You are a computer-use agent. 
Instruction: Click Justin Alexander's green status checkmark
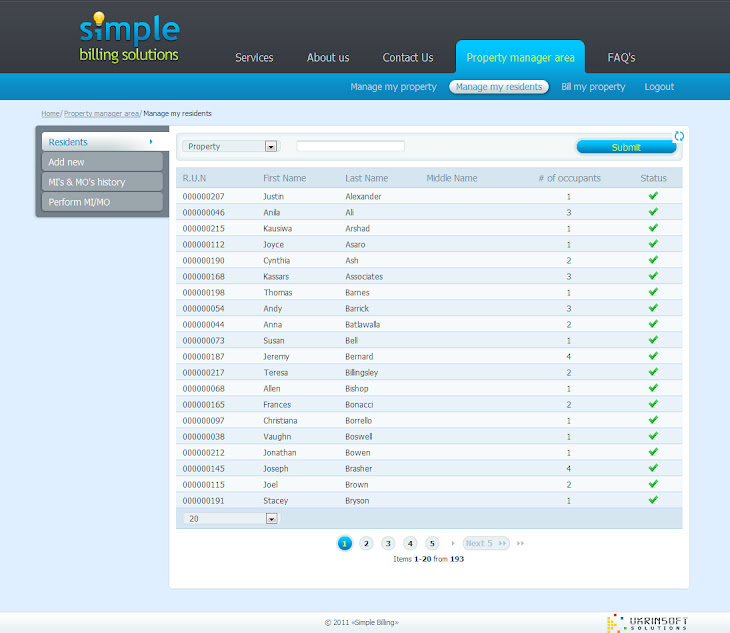tap(653, 196)
